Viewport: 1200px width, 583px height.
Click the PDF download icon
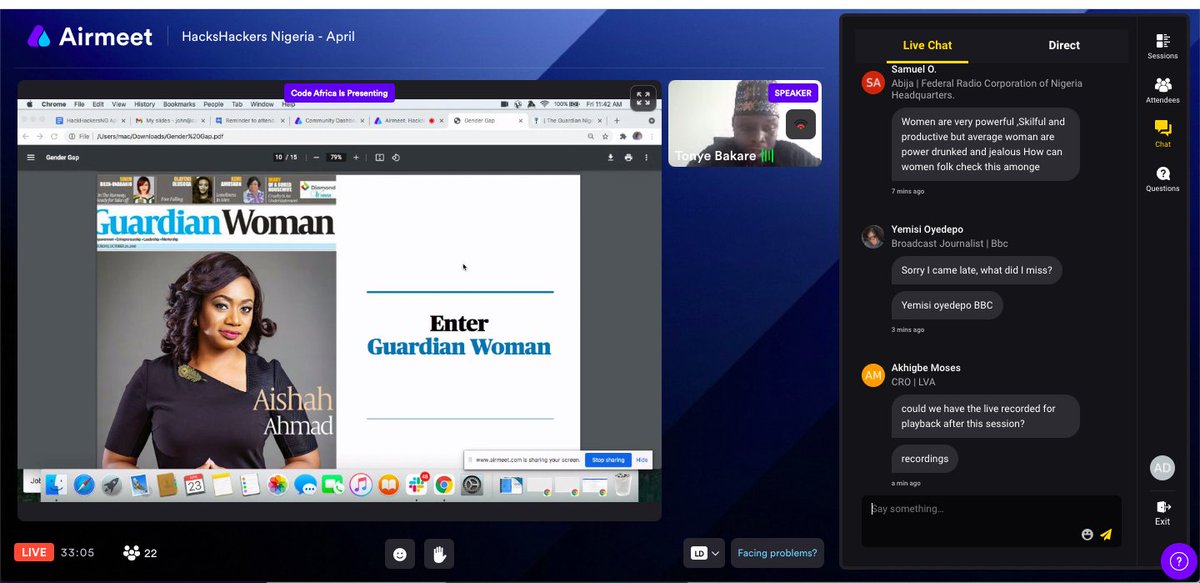(x=610, y=157)
